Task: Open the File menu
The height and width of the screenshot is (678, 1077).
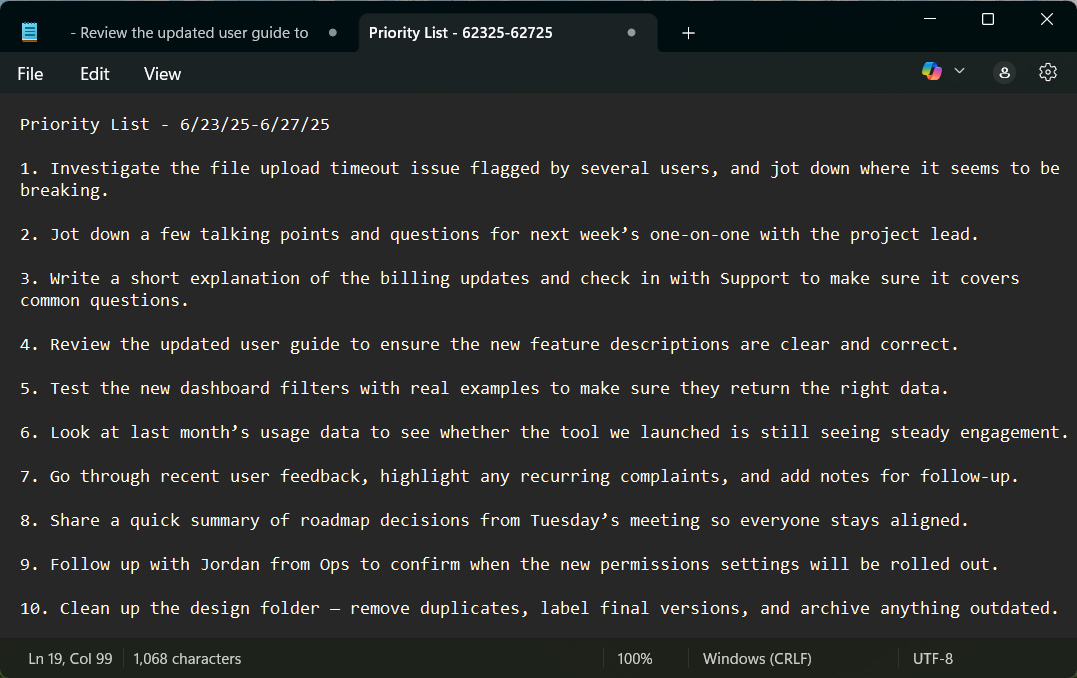Action: (30, 73)
